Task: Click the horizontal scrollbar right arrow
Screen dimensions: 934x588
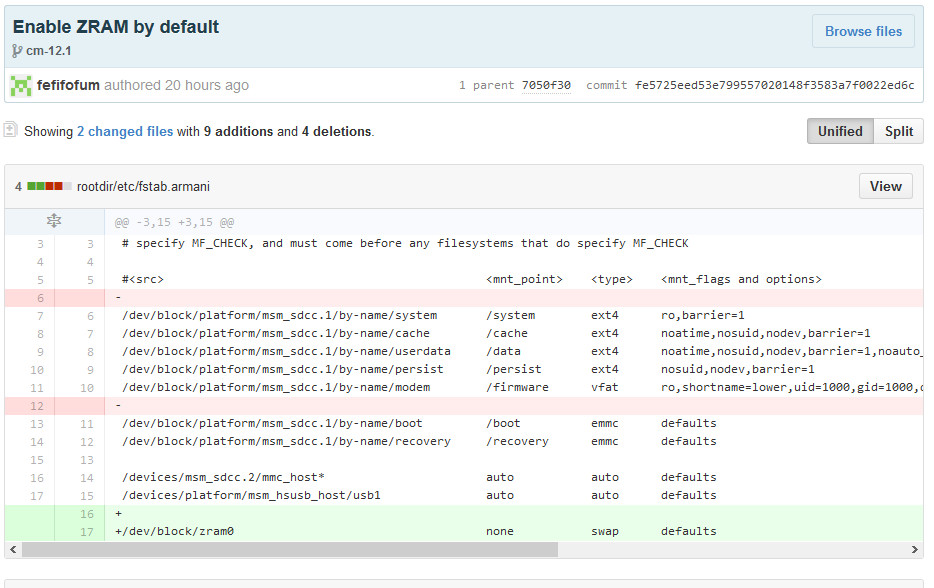Action: 914,549
